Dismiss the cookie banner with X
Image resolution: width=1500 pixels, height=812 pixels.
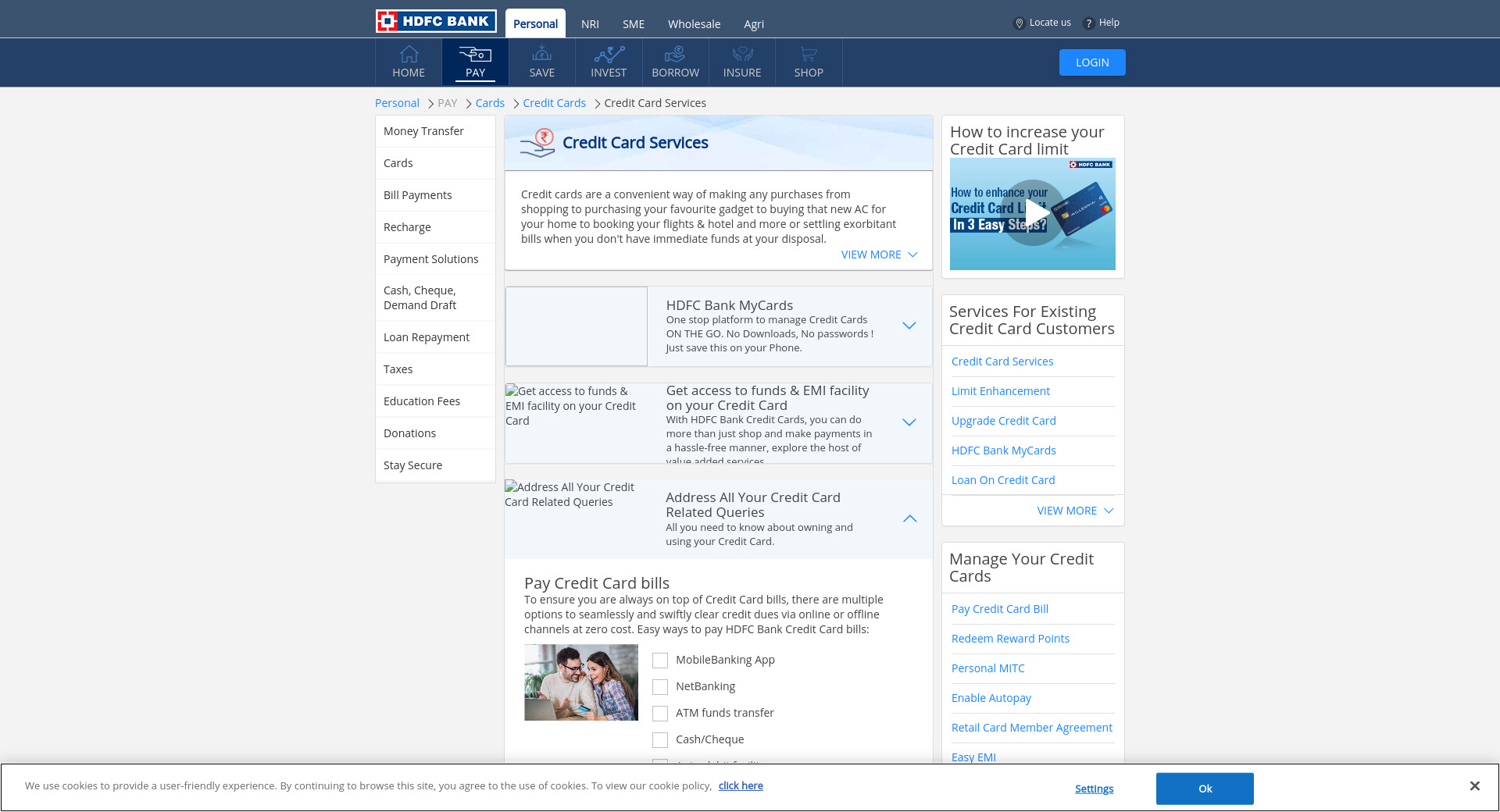click(x=1474, y=786)
